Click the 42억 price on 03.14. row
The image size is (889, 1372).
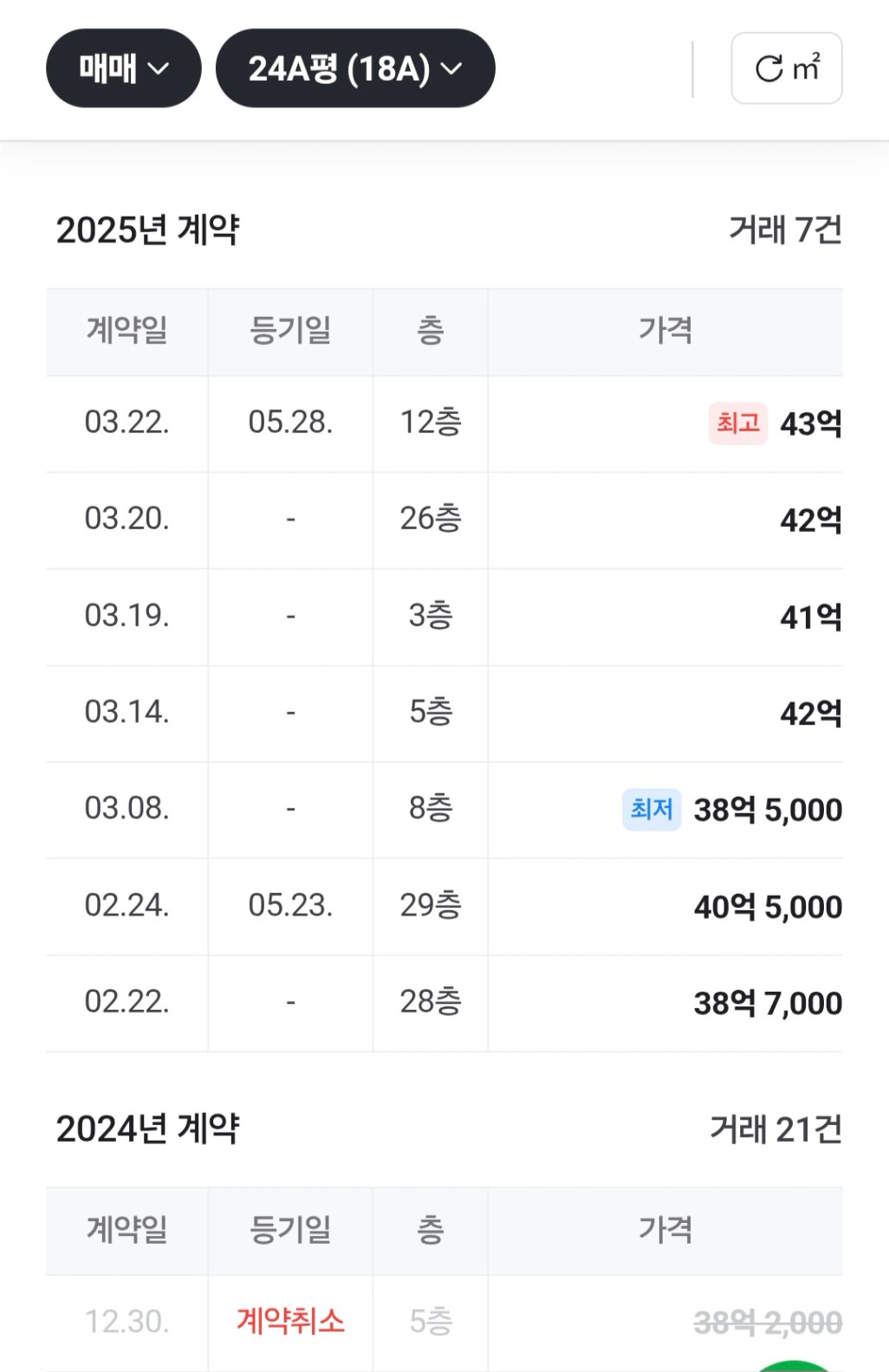(811, 713)
